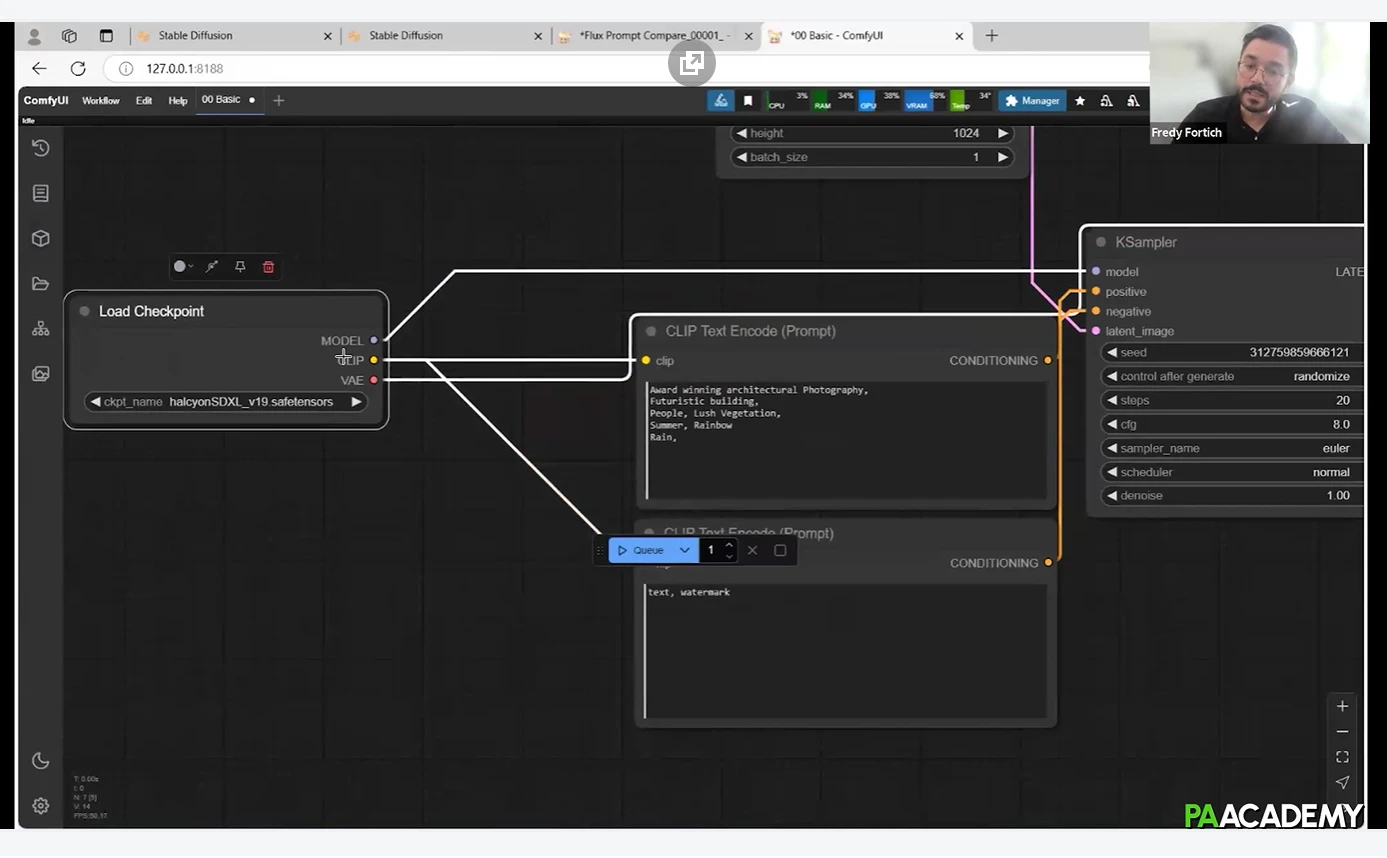This screenshot has height=858, width=1387.
Task: Open settings gear in left sidebar
Action: pyautogui.click(x=41, y=806)
